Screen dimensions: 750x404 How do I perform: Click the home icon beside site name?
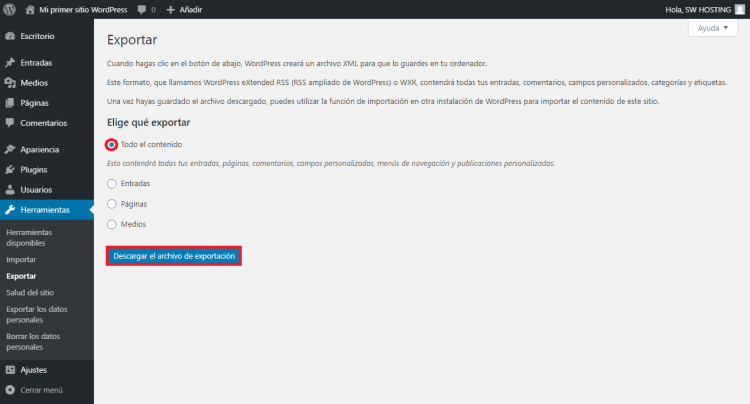(x=30, y=10)
